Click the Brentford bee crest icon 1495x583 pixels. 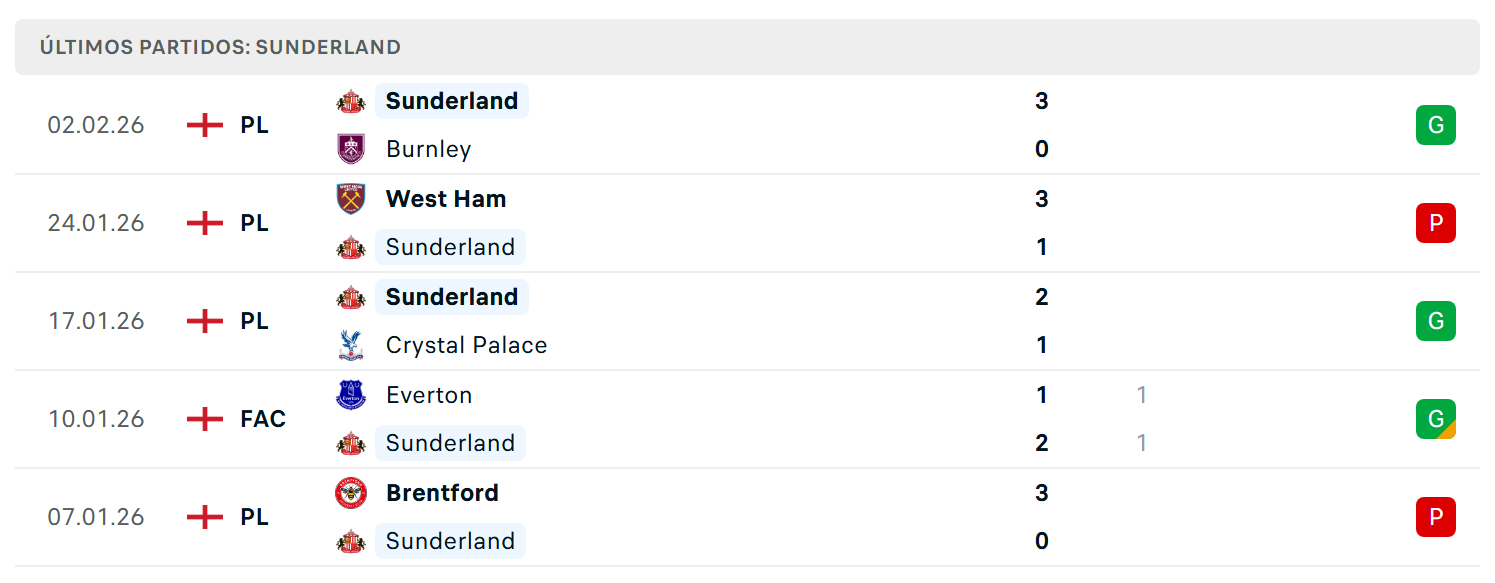[x=351, y=493]
